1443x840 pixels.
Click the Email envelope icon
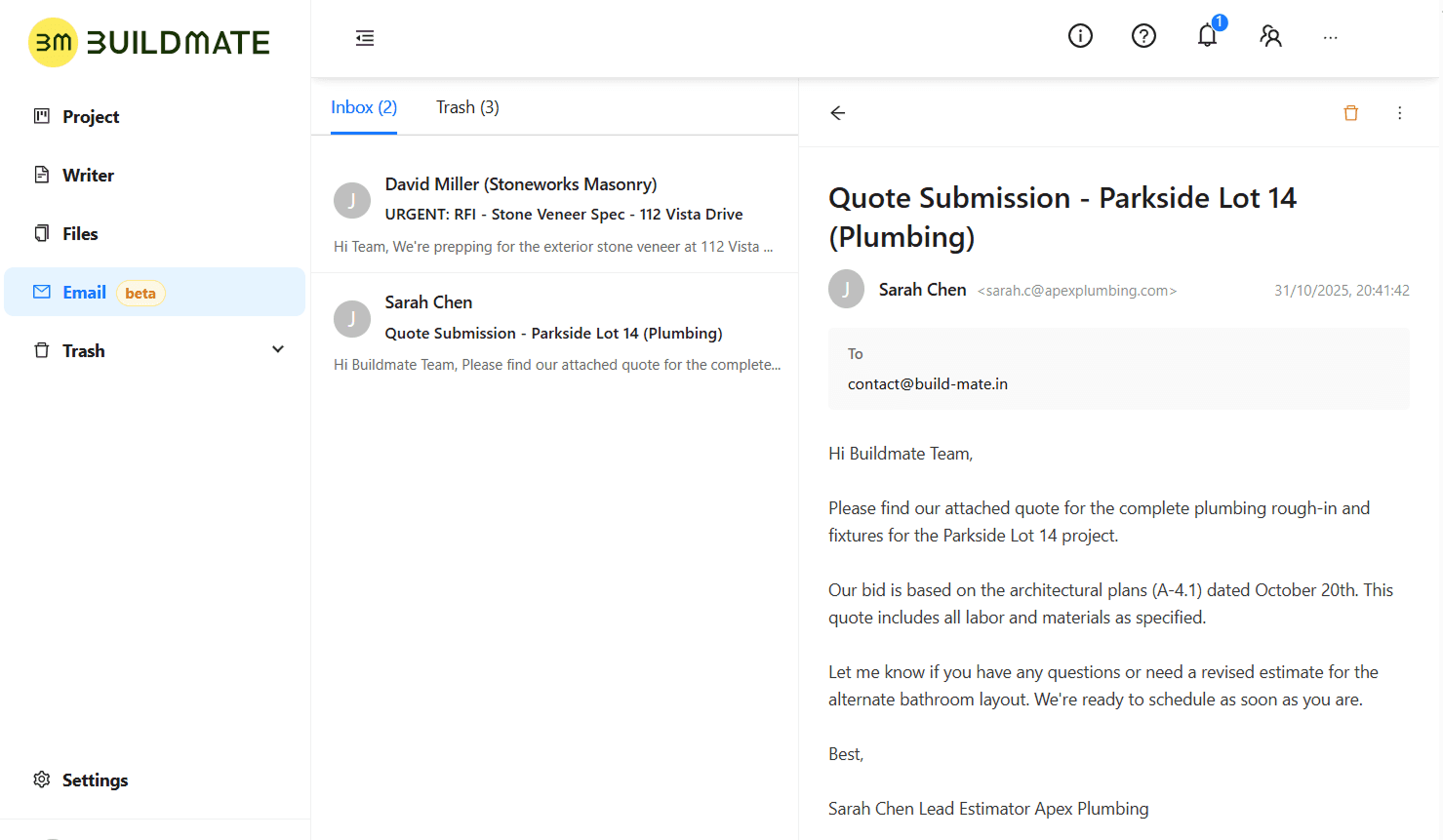pyautogui.click(x=42, y=292)
